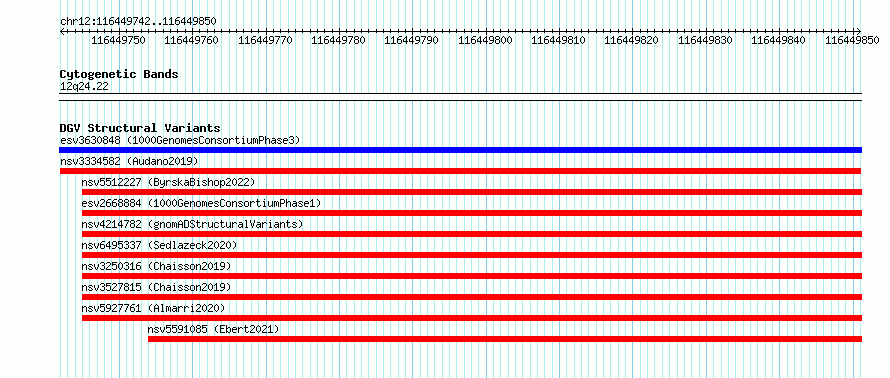The width and height of the screenshot is (890, 378).
Task: Select ruler position 116449790
Action: [x=412, y=40]
